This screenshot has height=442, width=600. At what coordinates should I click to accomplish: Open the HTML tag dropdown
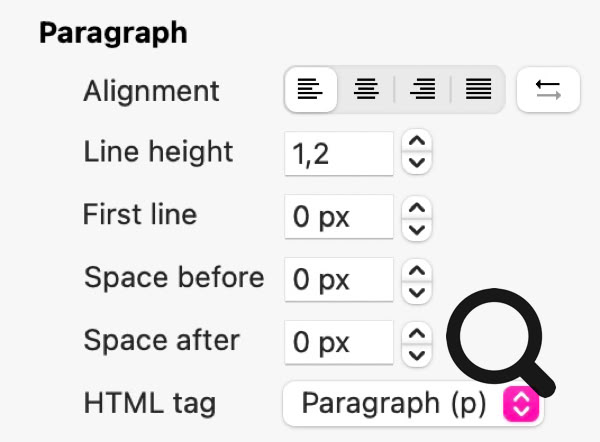[395, 403]
